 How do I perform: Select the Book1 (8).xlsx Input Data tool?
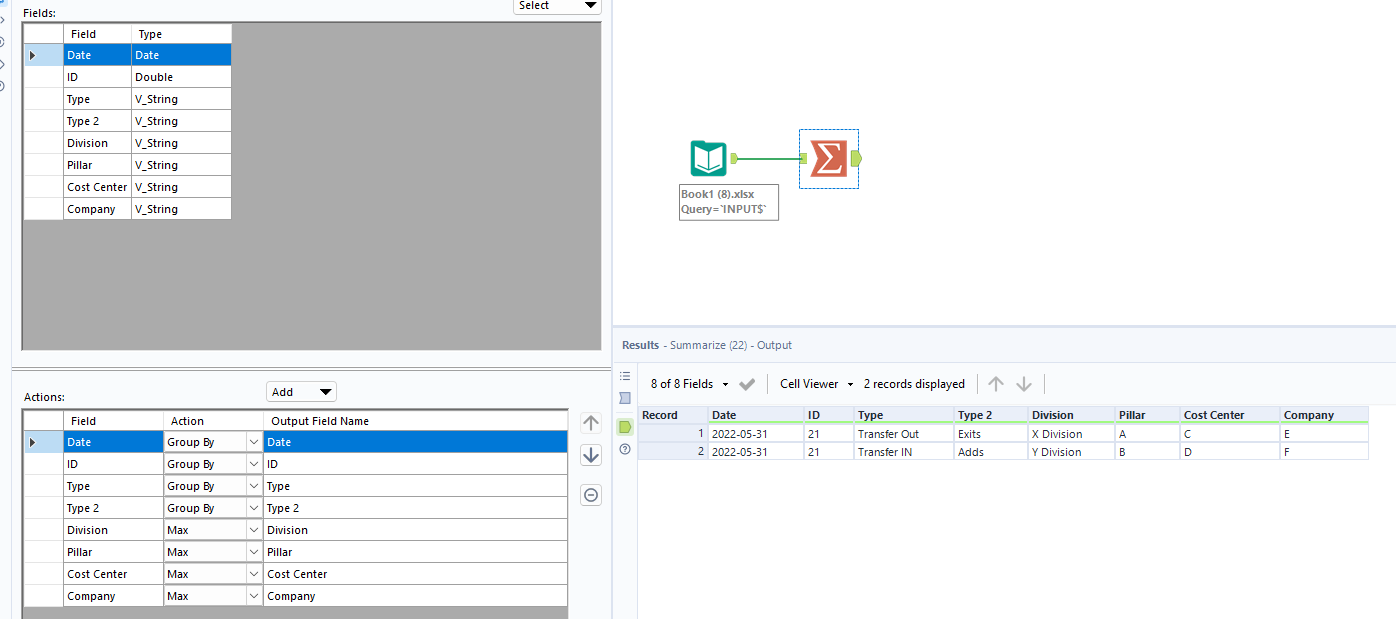tap(709, 159)
